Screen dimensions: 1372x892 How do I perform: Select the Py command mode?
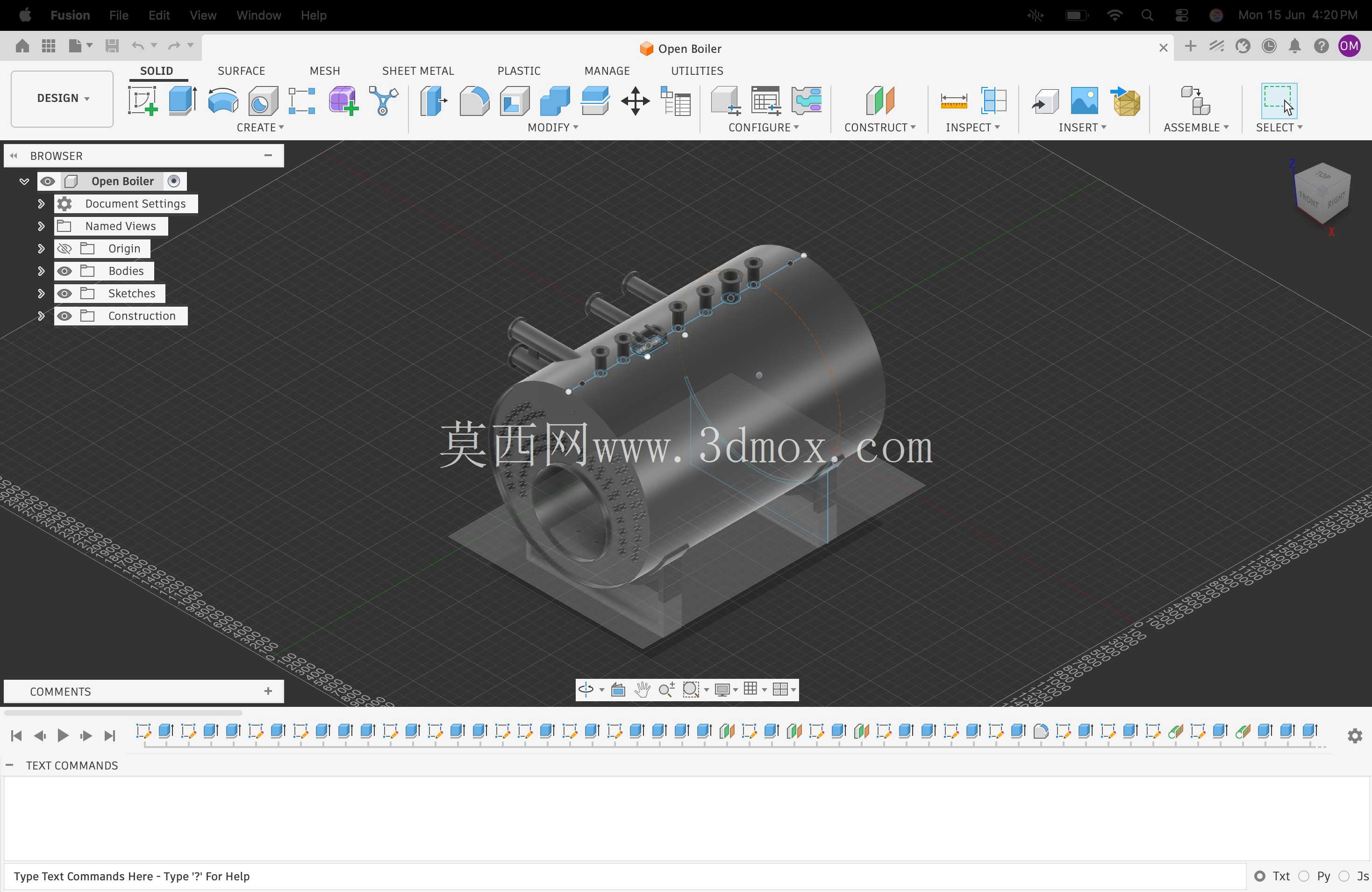click(x=1303, y=876)
